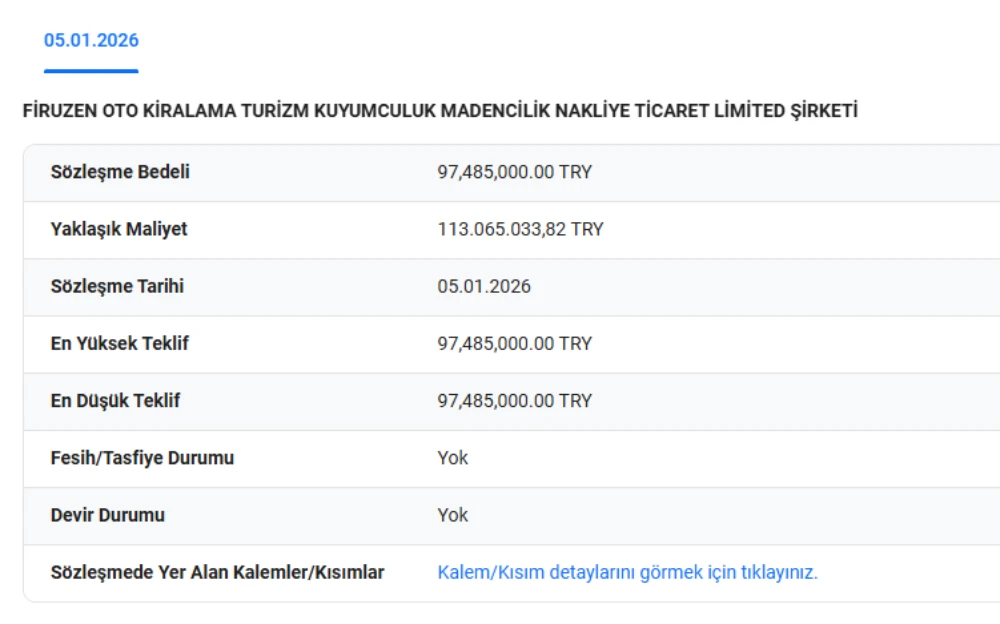
Task: Click the Yok value for Fesih/Tasfiye Durumu
Action: 453,458
